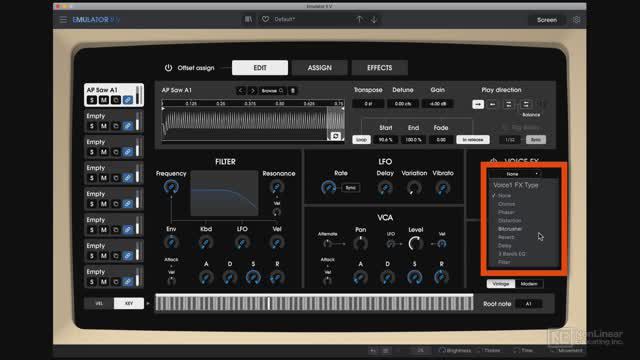
Task: Select the third play direction mode icon
Action: click(x=509, y=104)
